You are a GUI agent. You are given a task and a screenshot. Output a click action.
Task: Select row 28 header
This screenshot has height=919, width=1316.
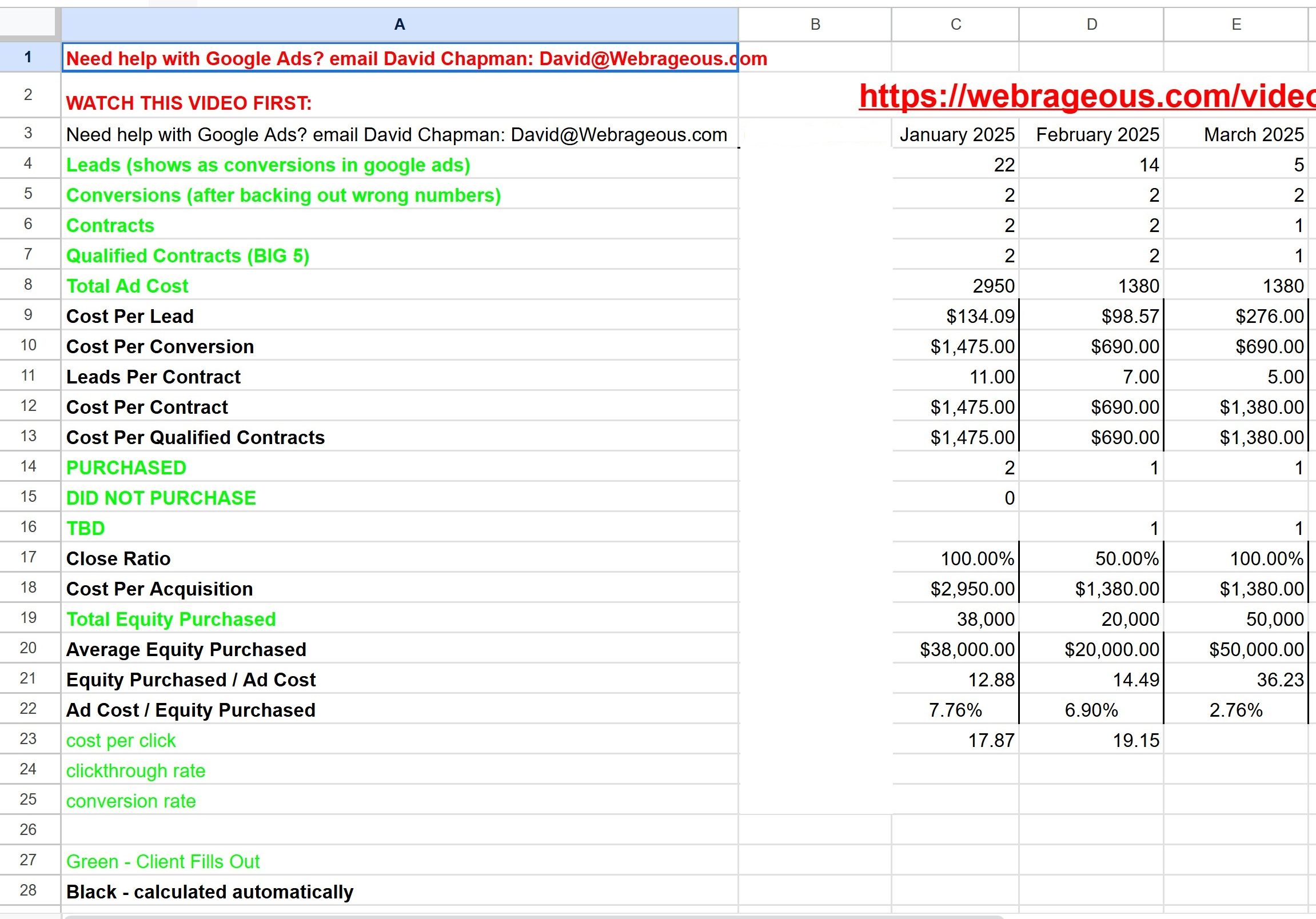(x=27, y=890)
